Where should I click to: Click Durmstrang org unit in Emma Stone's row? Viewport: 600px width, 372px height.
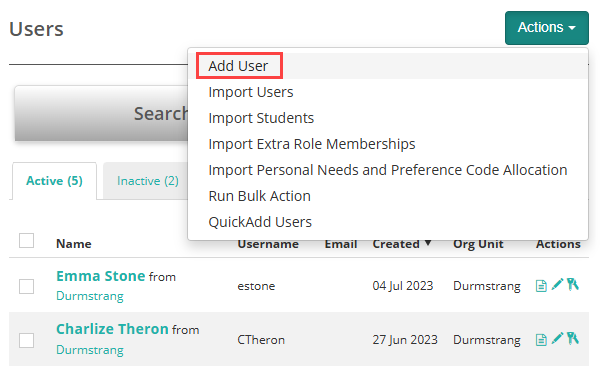tap(487, 286)
